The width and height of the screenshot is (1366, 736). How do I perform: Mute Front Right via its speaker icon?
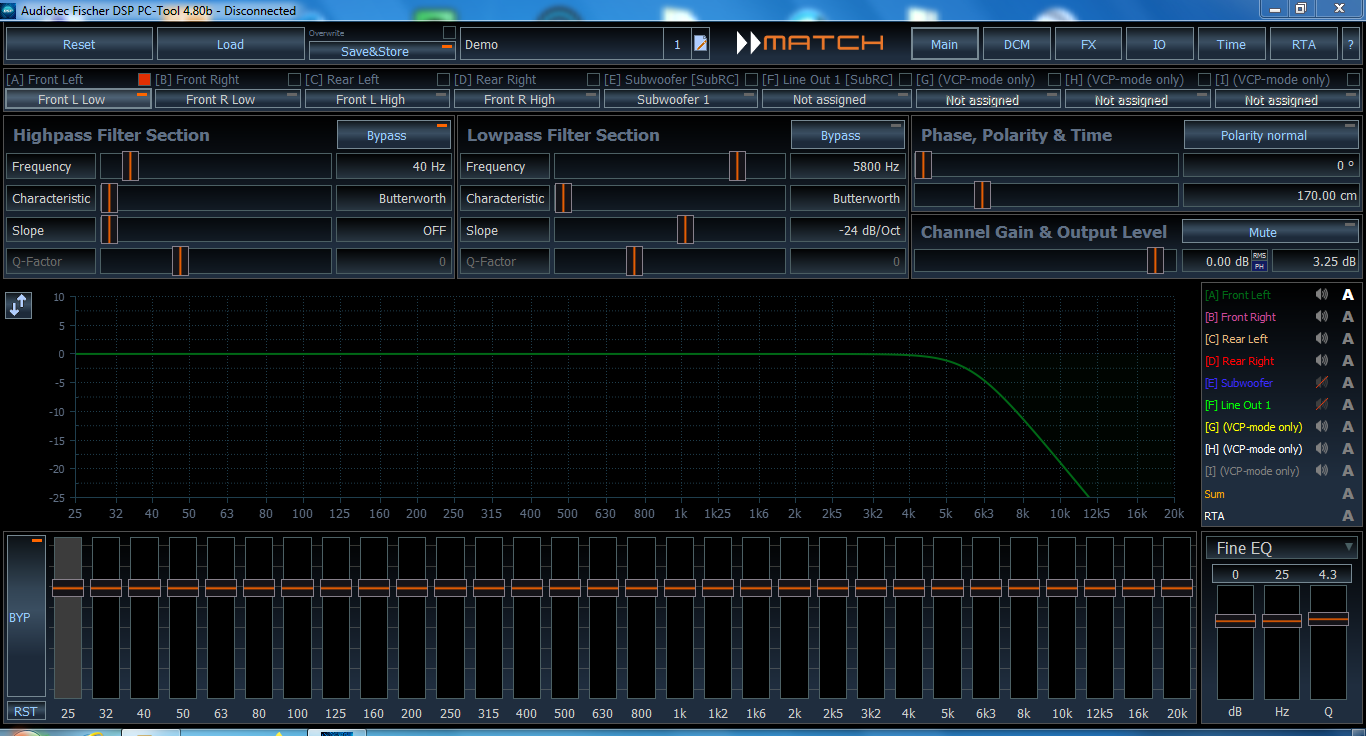tap(1322, 317)
